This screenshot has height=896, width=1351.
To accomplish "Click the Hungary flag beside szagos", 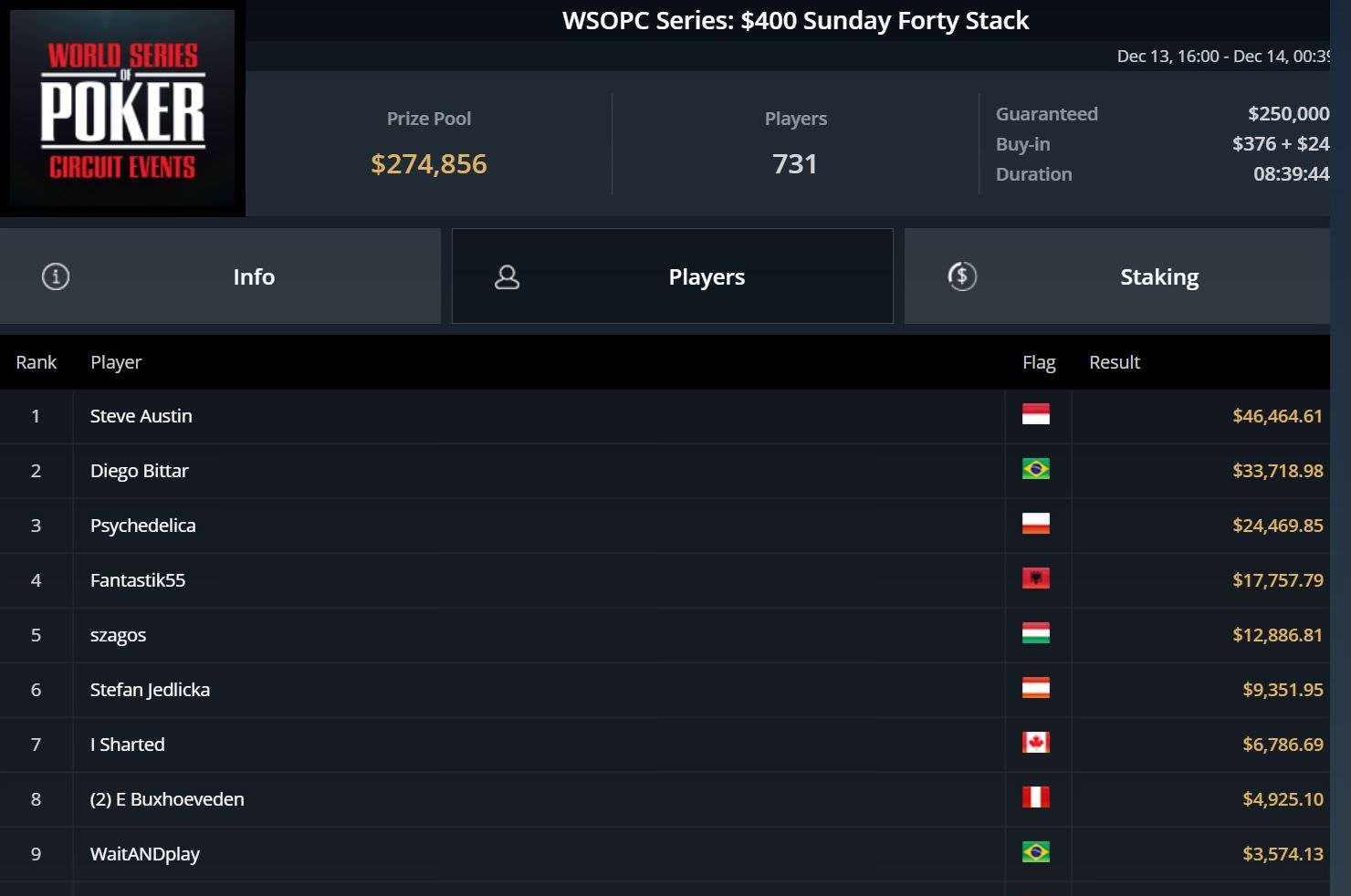I will [x=1035, y=634].
